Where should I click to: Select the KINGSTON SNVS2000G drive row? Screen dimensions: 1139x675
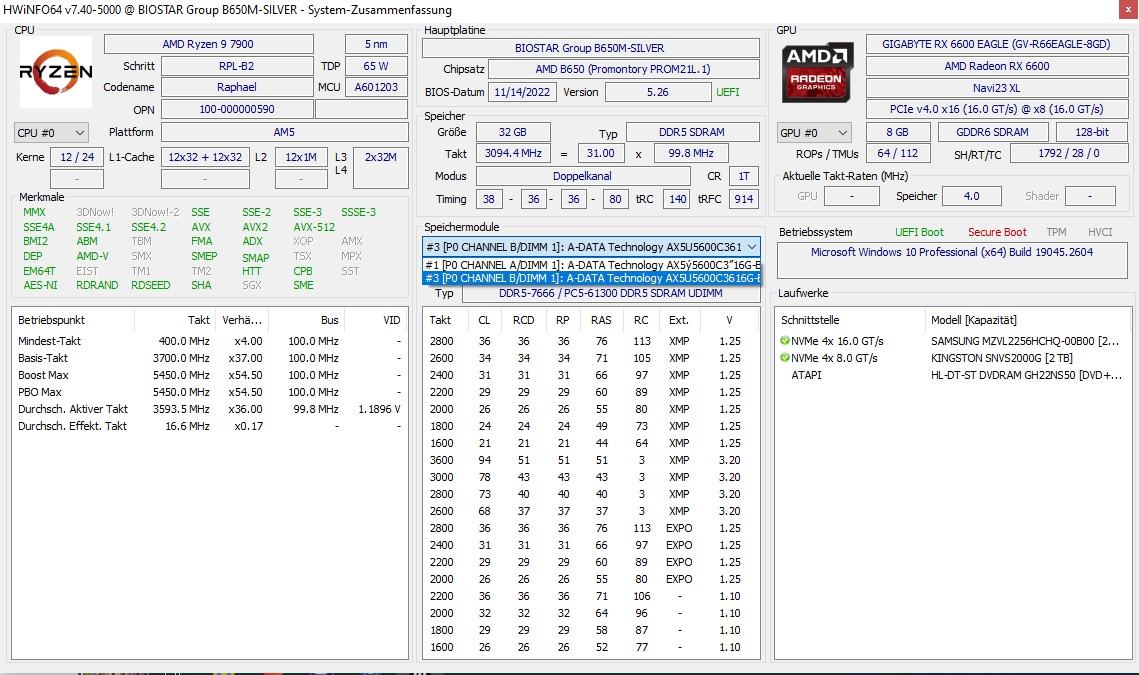[952, 358]
